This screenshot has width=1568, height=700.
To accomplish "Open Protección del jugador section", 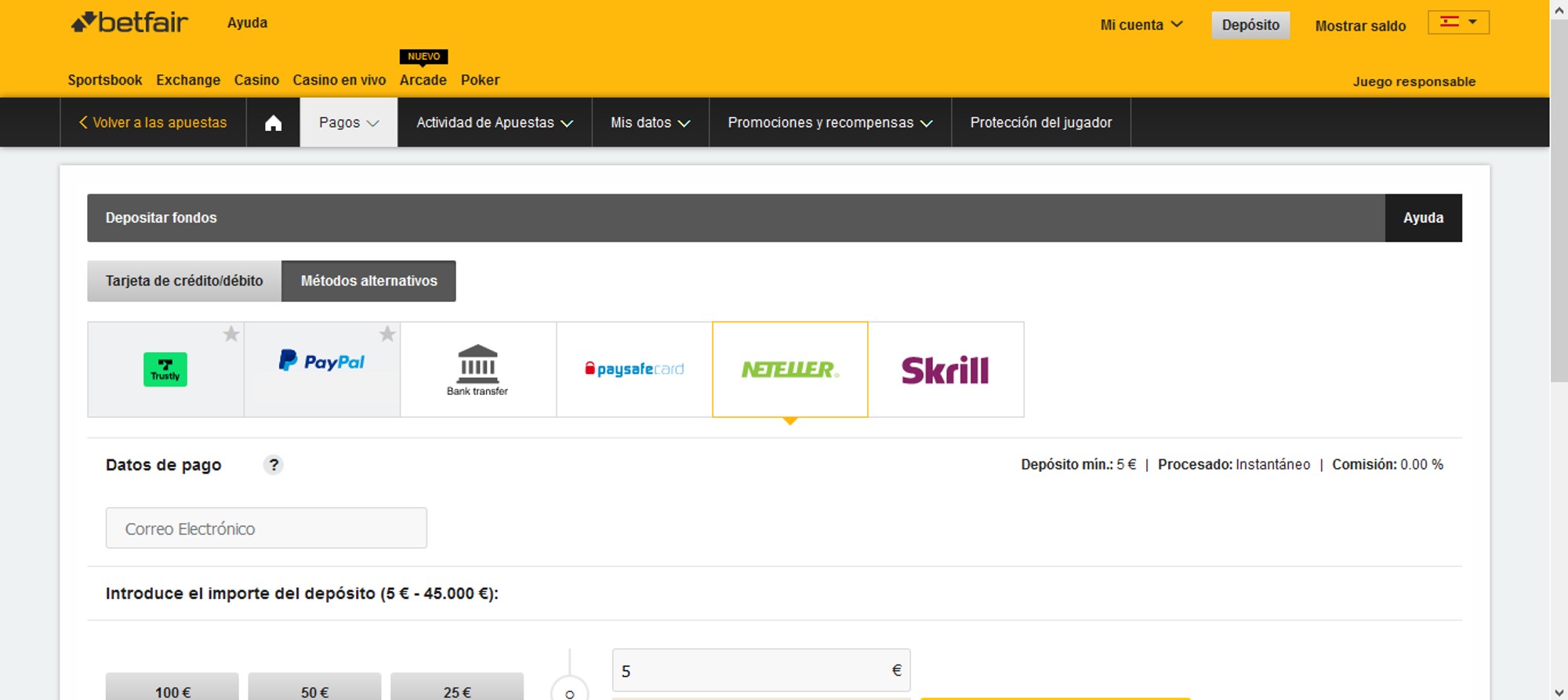I will pyautogui.click(x=1041, y=122).
